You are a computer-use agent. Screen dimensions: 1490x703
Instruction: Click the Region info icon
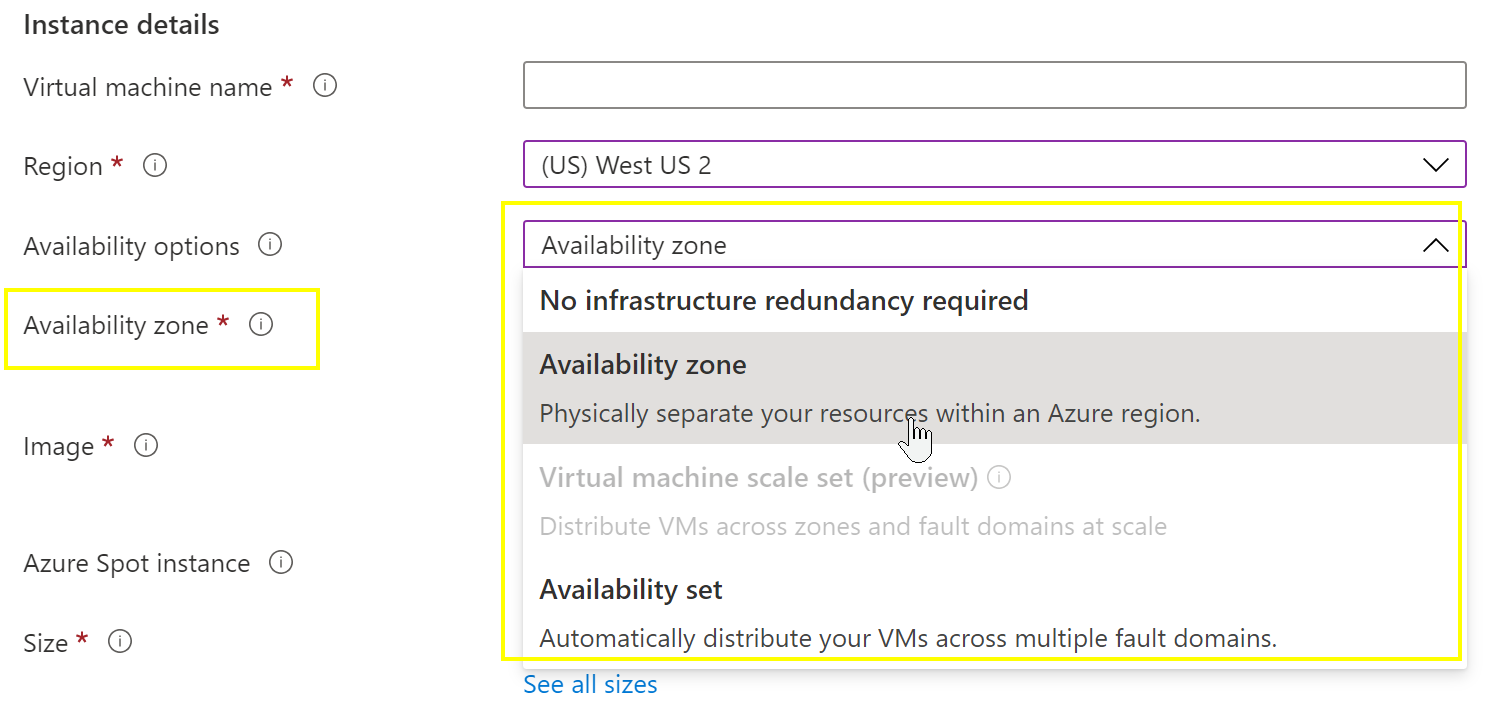(154, 165)
